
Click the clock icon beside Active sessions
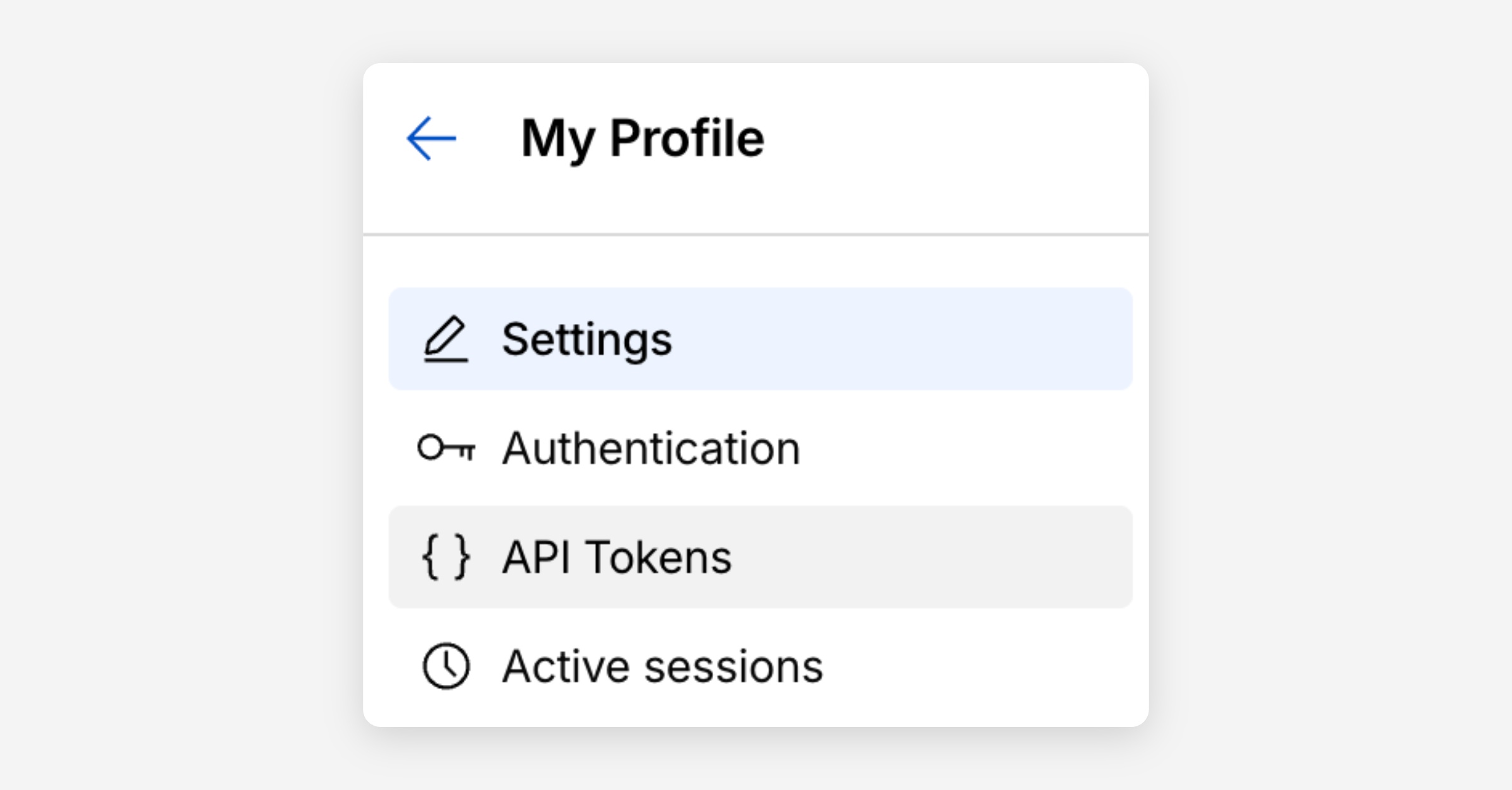pyautogui.click(x=446, y=666)
